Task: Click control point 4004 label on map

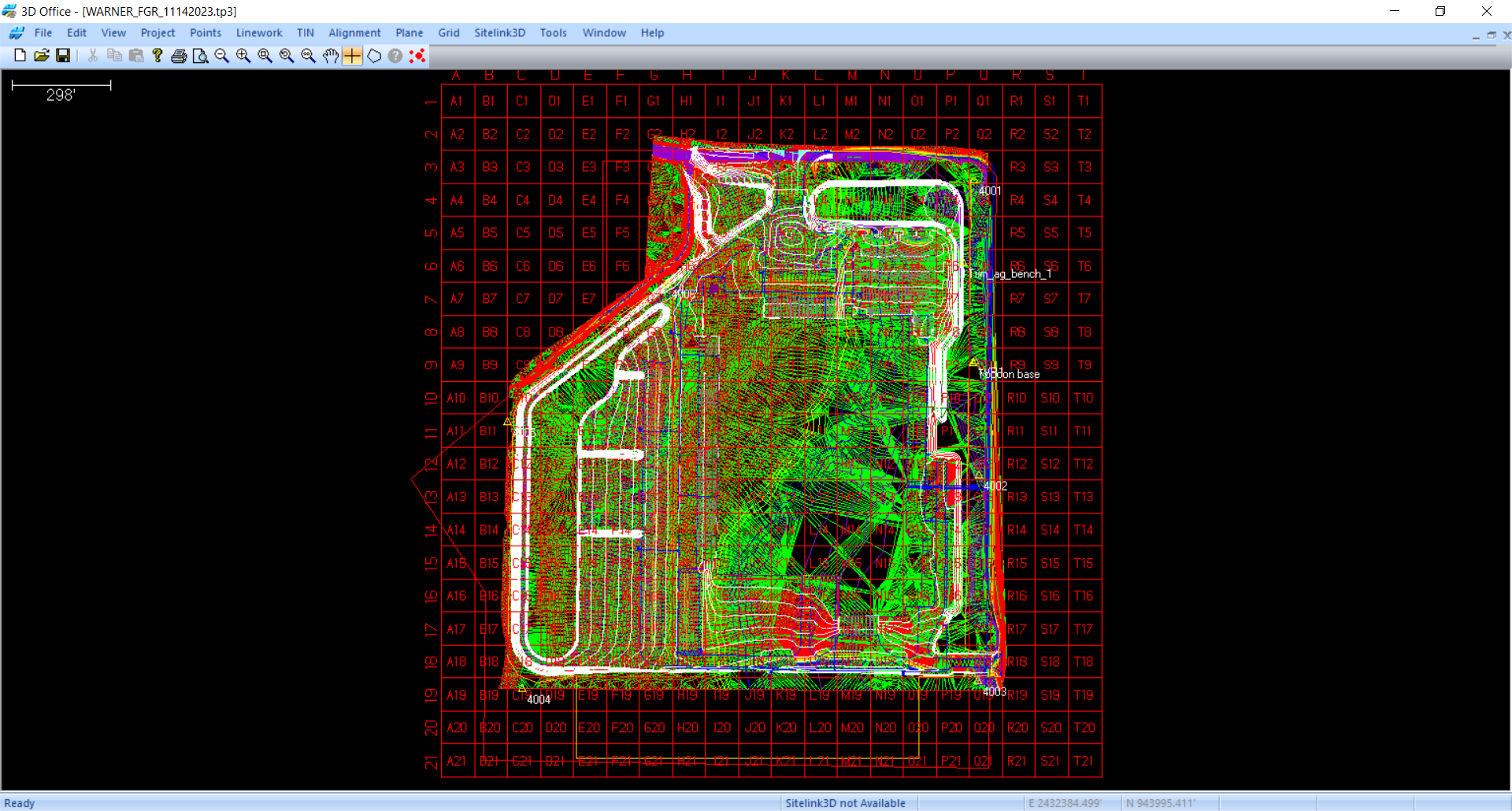Action: click(539, 699)
